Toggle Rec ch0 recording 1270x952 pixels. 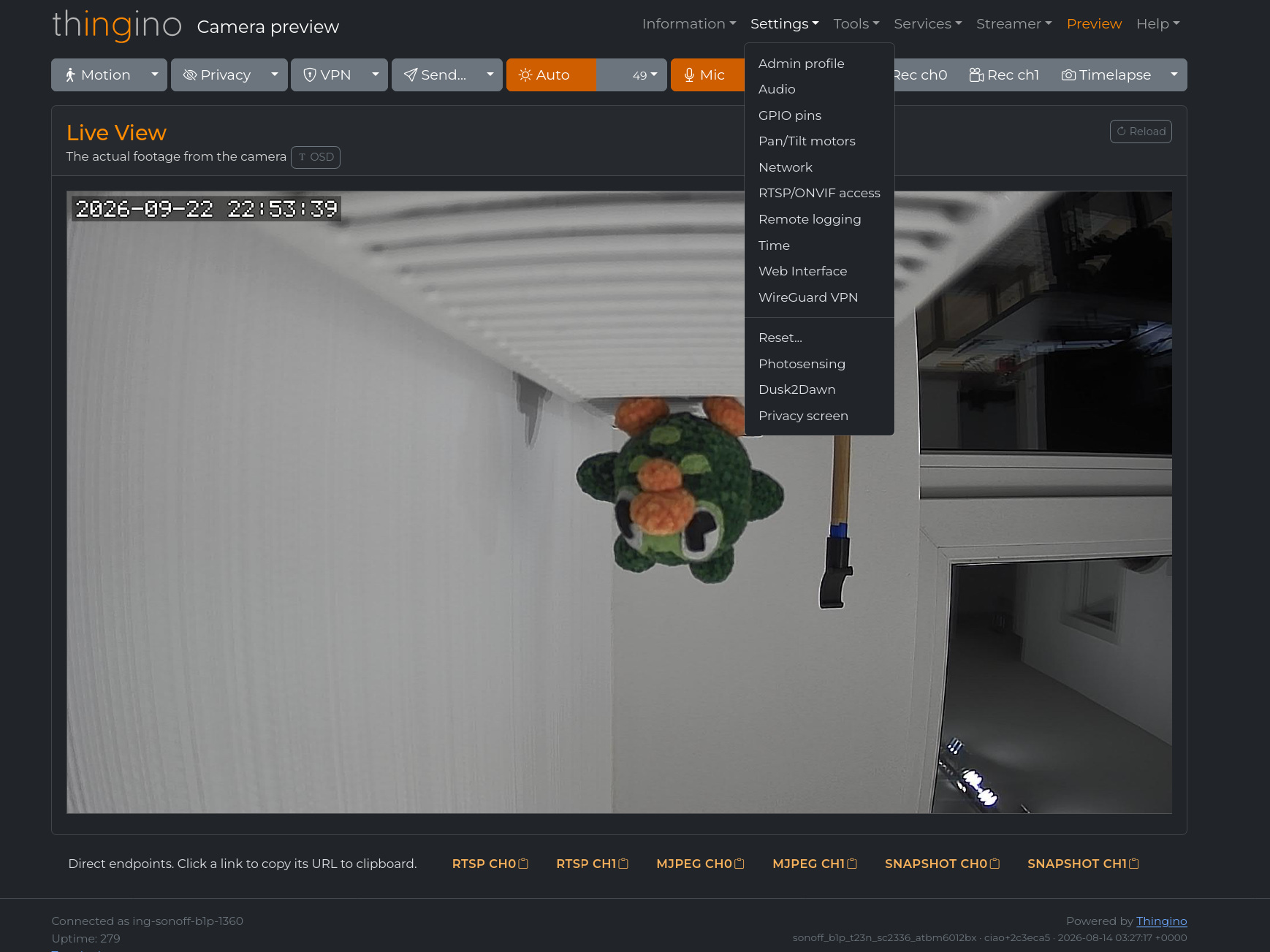click(x=921, y=75)
